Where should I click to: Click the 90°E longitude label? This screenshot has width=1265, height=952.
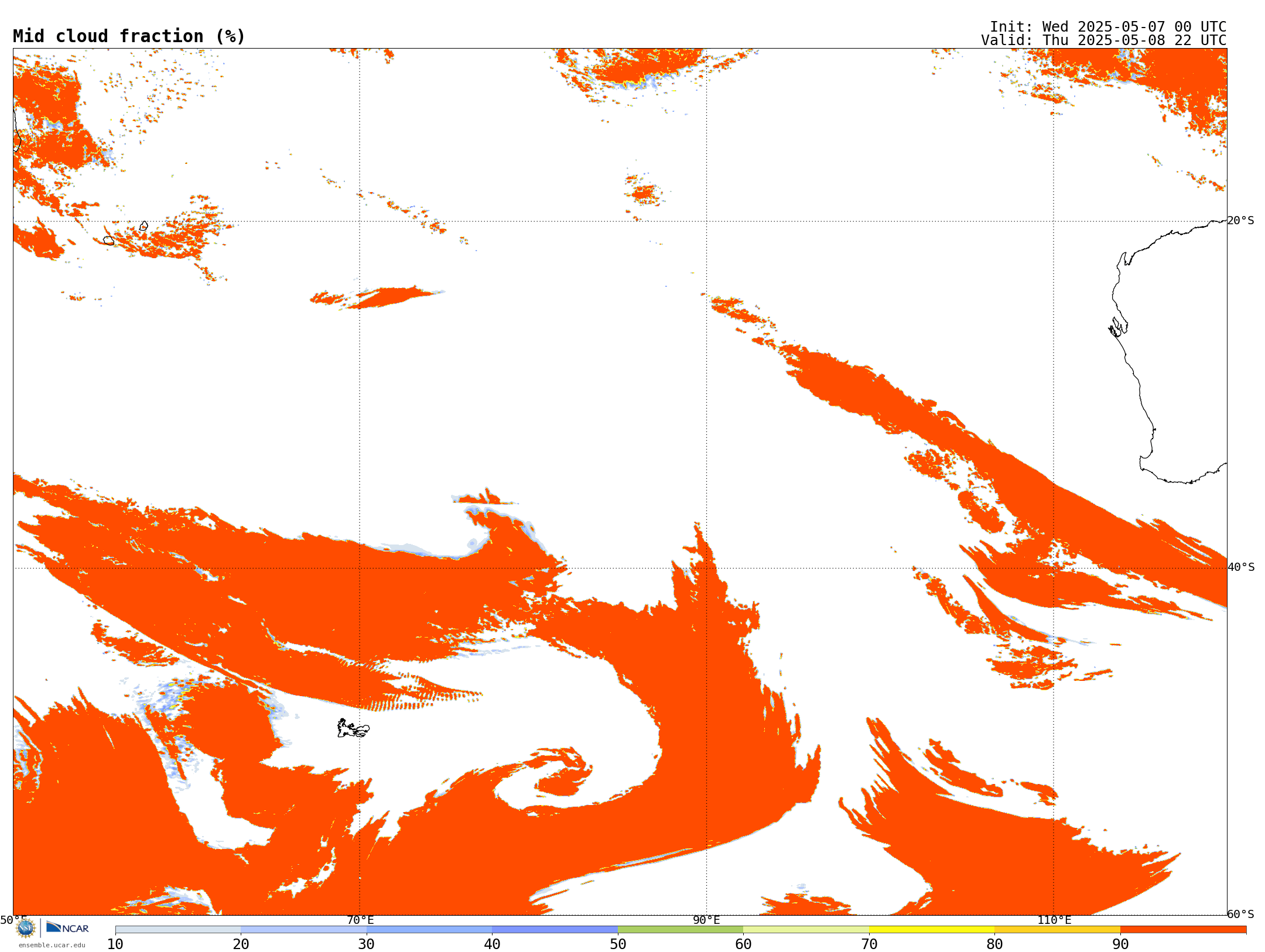(x=707, y=920)
